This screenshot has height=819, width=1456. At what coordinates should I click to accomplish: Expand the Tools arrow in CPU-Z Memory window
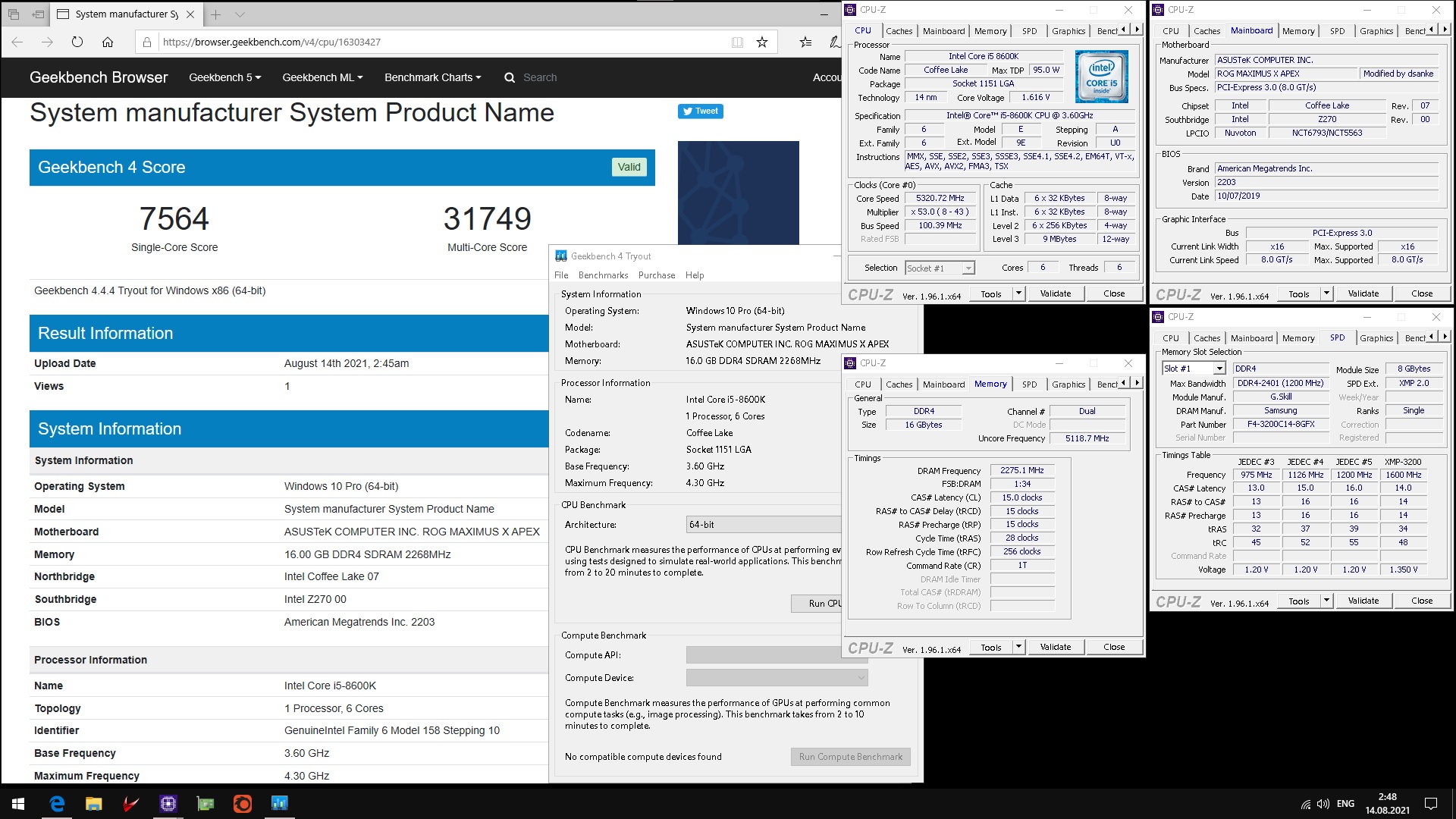click(x=1018, y=647)
